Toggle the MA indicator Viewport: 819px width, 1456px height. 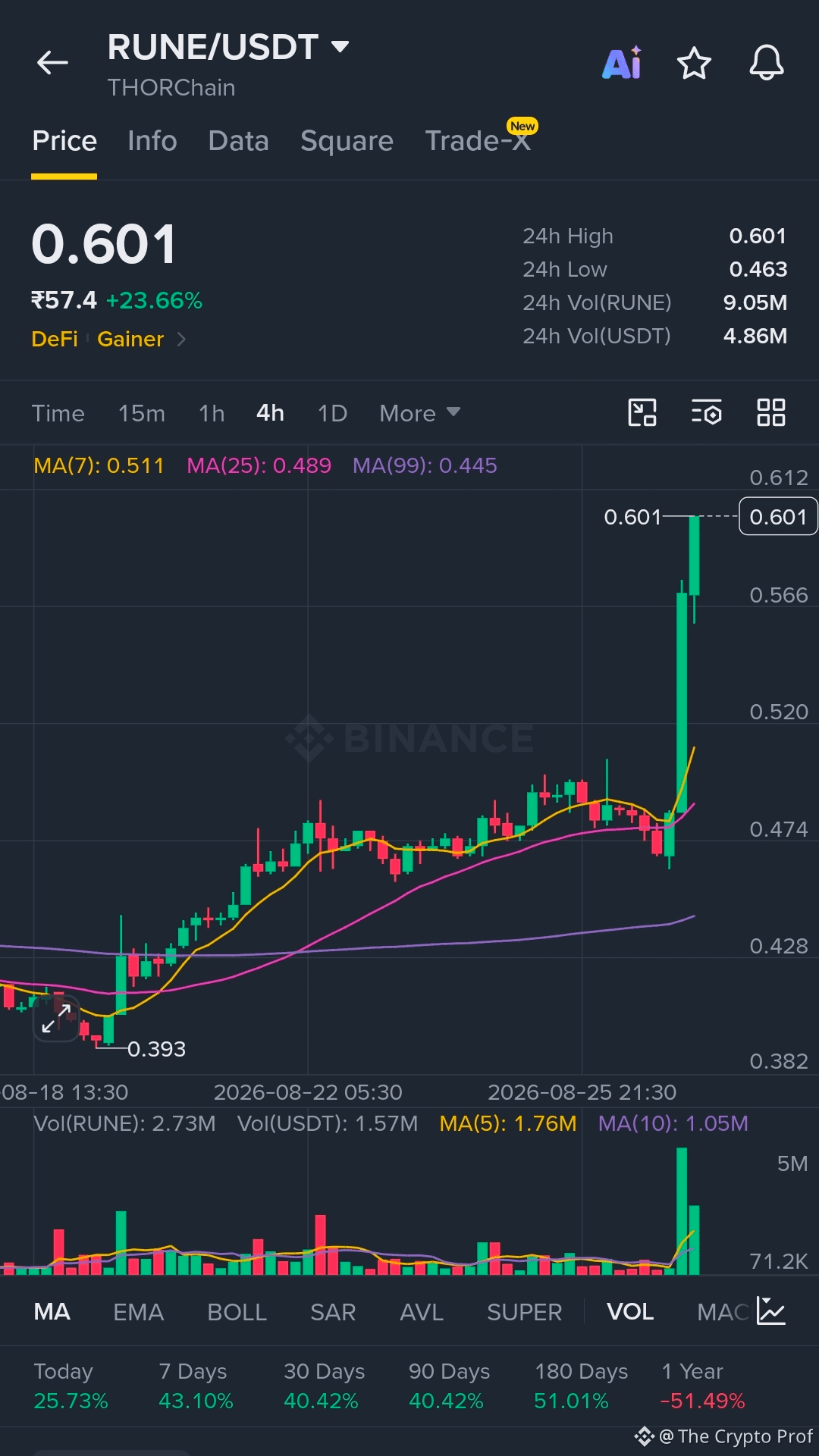point(52,1311)
